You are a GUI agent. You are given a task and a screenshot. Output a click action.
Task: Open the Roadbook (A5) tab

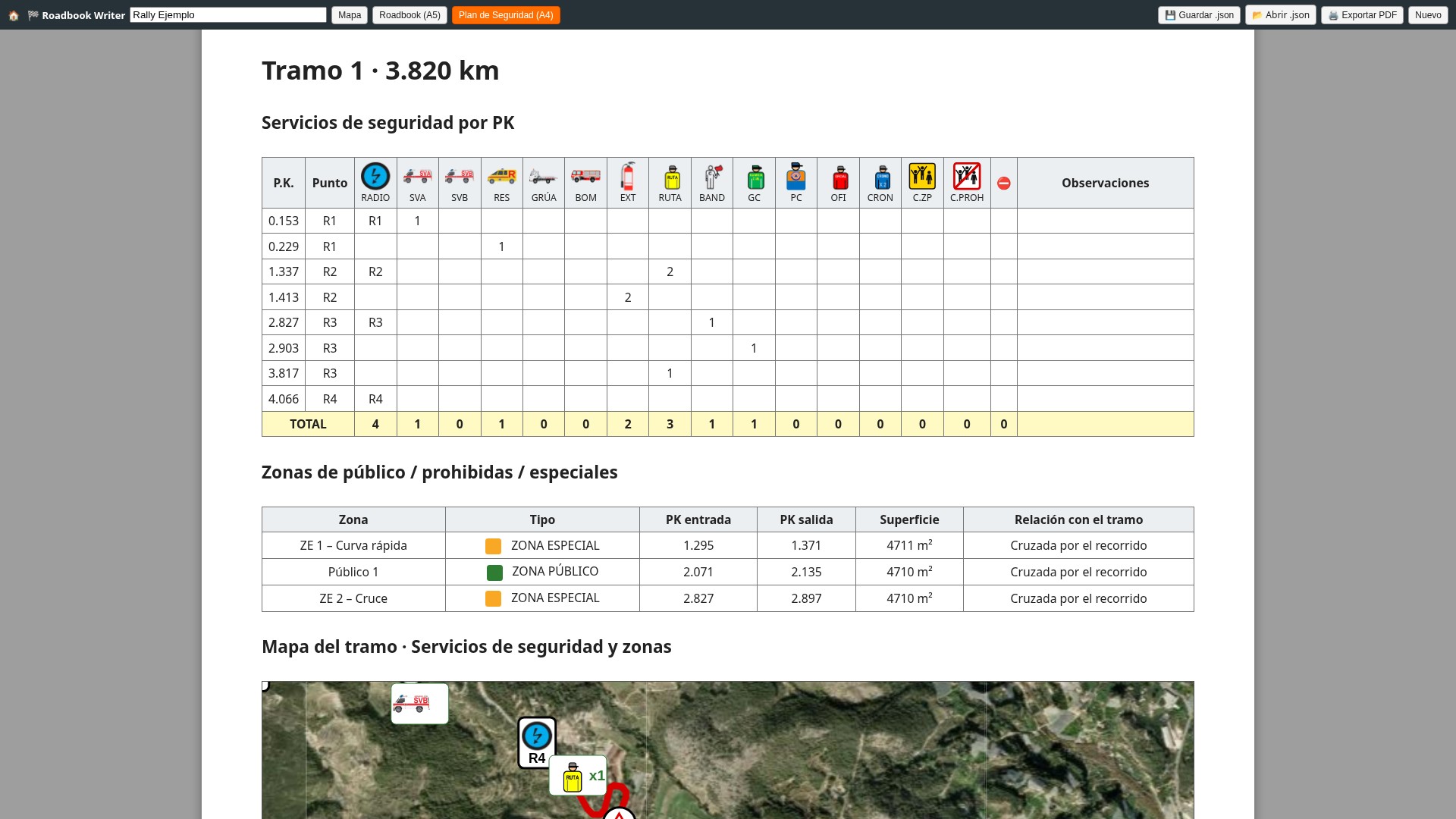[x=409, y=15]
